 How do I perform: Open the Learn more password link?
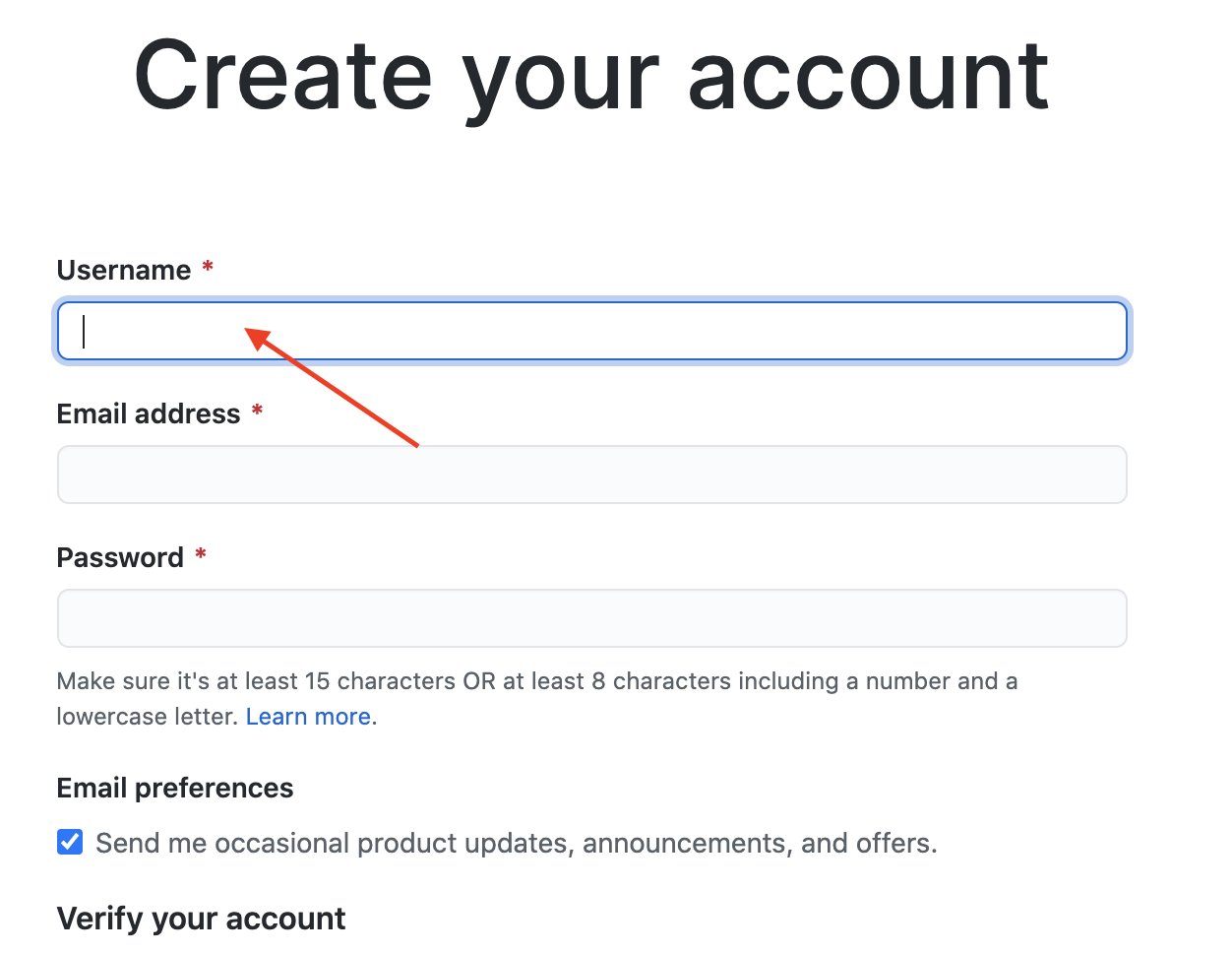point(308,717)
